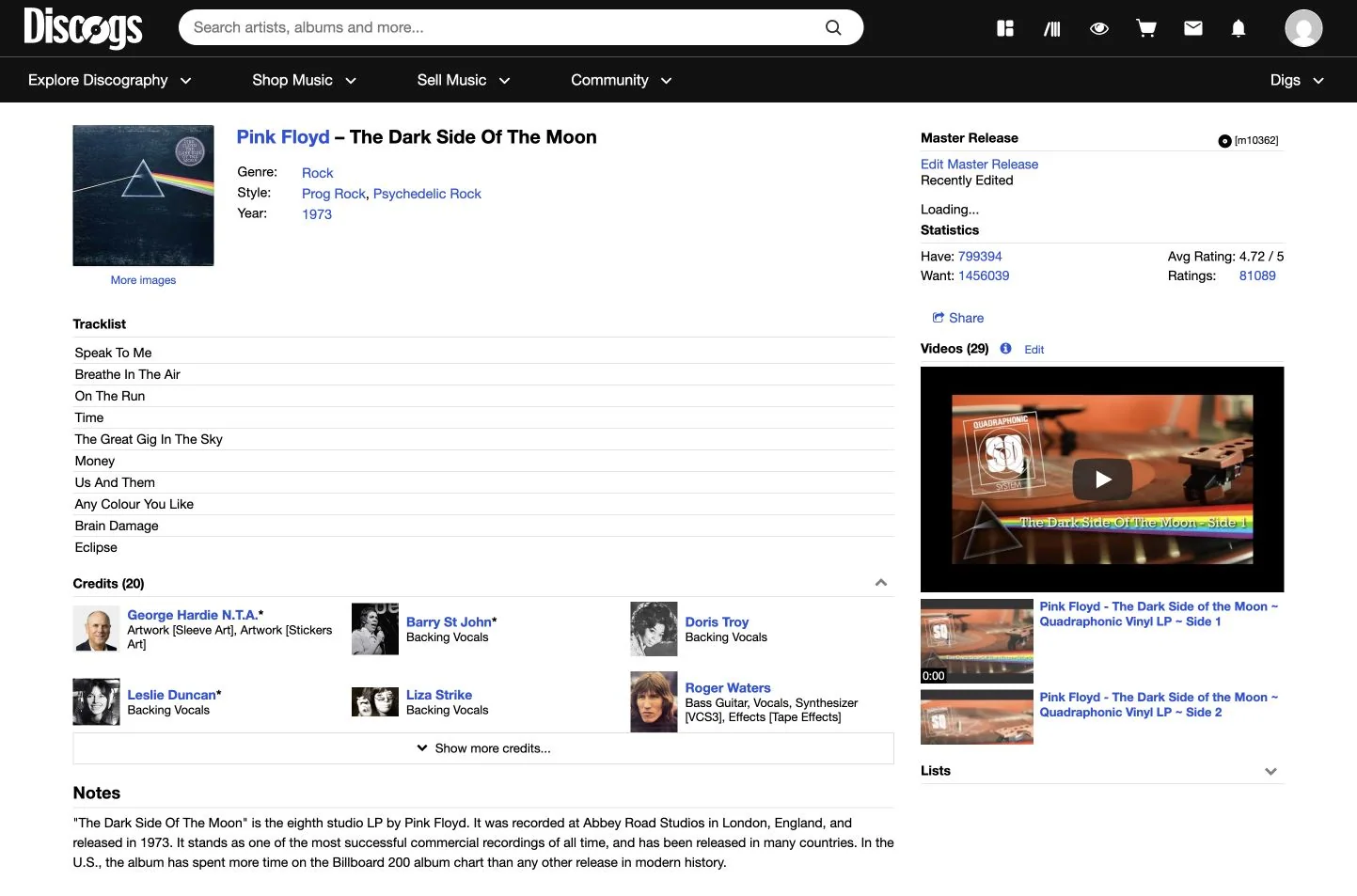Expand Explore Discography menu
Viewport: 1357px width, 896px height.
[x=110, y=80]
